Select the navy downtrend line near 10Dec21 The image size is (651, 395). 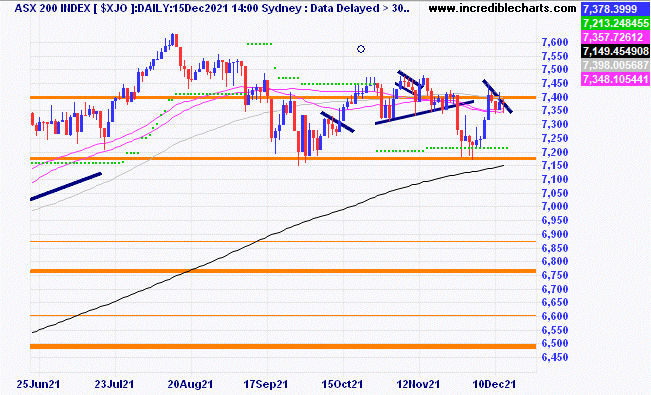click(497, 96)
